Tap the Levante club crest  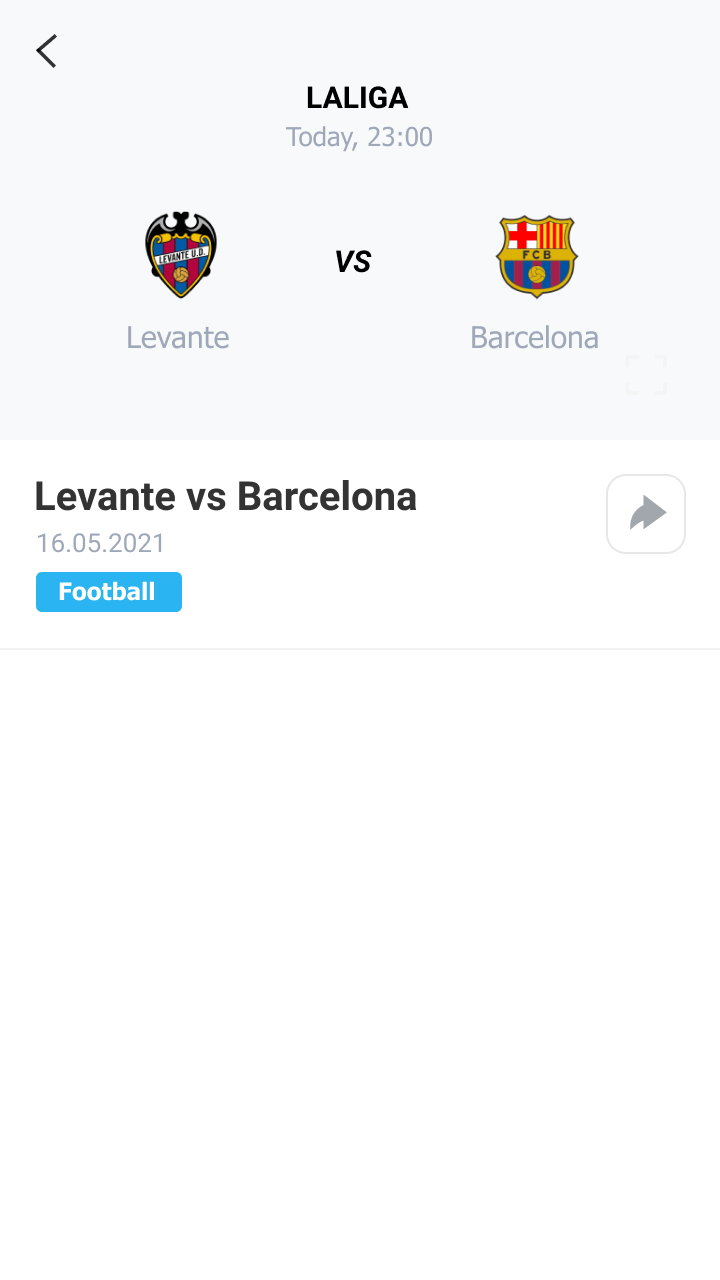pos(180,255)
